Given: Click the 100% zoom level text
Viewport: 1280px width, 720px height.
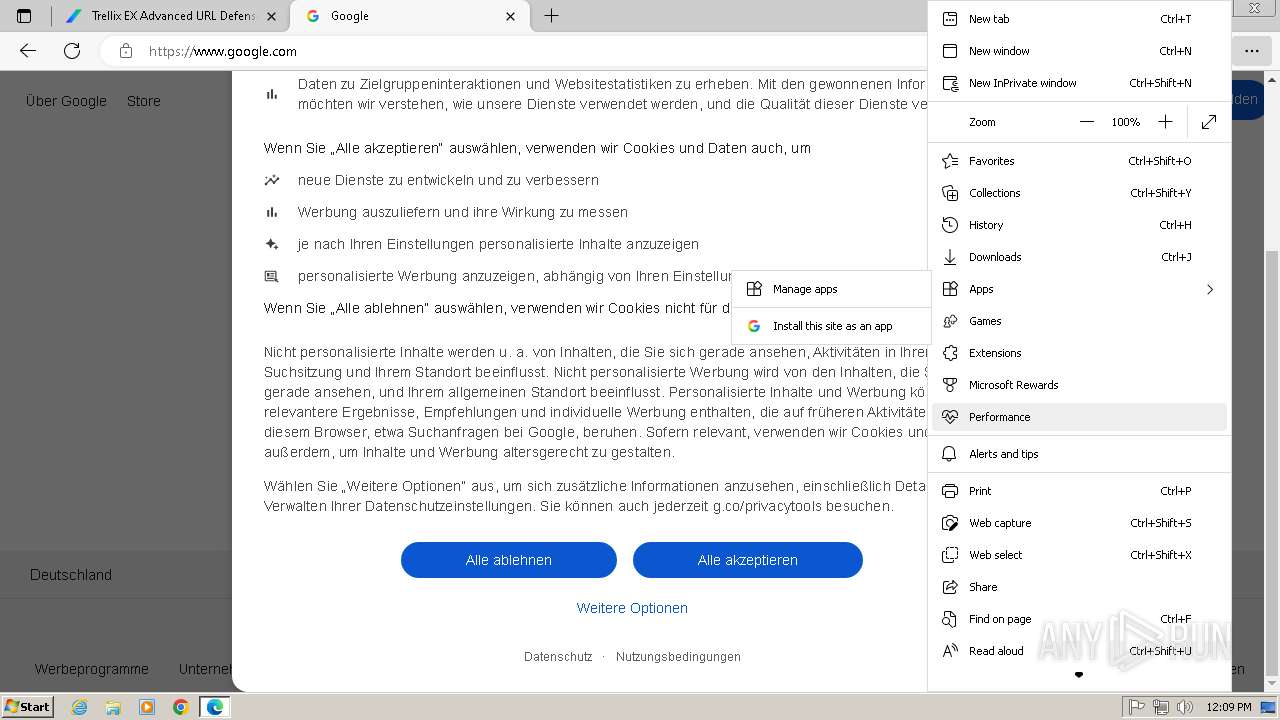Looking at the screenshot, I should pos(1126,122).
